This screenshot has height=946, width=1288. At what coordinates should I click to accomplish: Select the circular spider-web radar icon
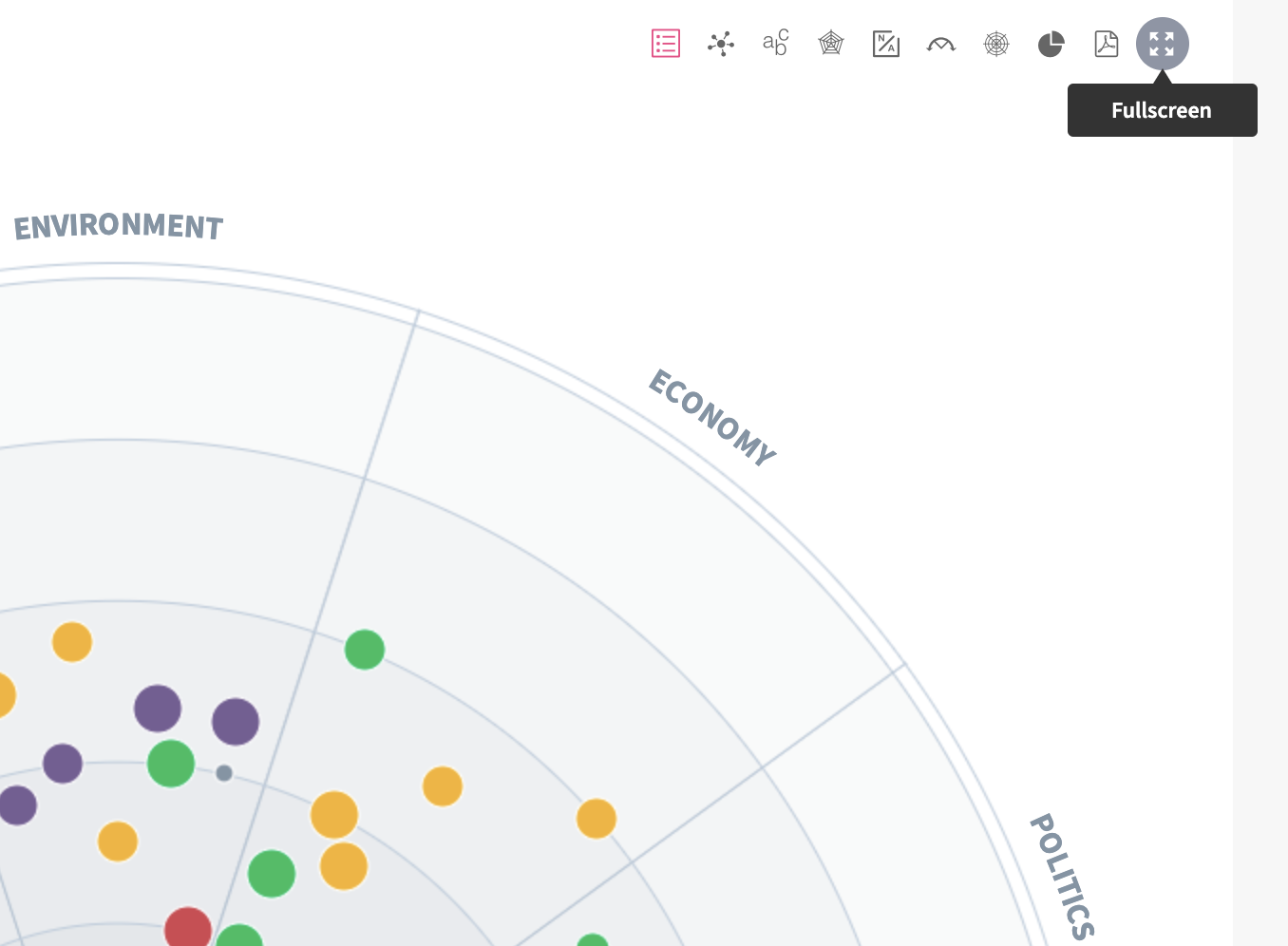click(x=996, y=44)
